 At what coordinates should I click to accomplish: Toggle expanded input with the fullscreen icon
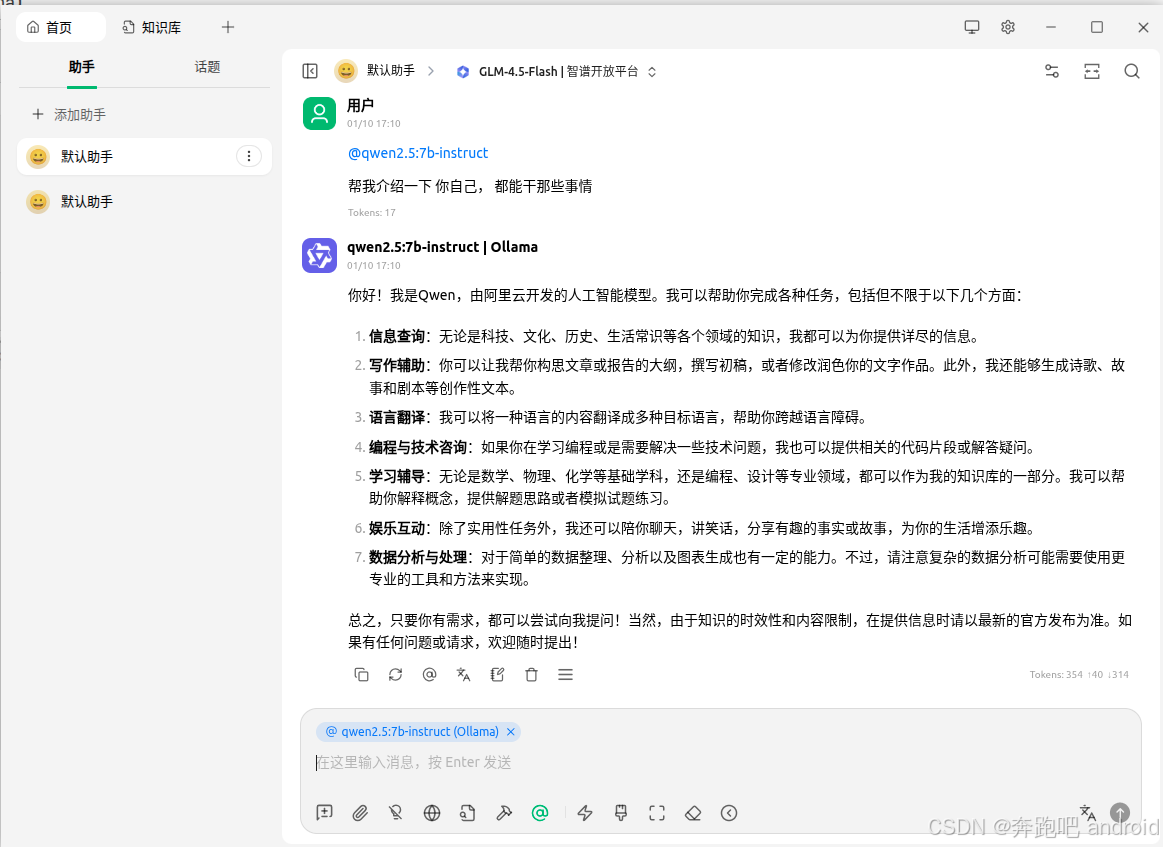(x=657, y=813)
